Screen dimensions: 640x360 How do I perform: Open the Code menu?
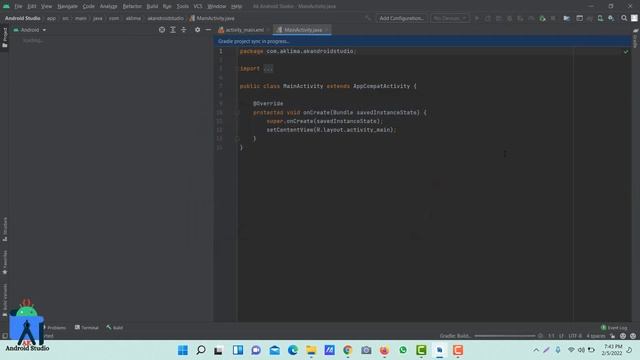click(88, 6)
